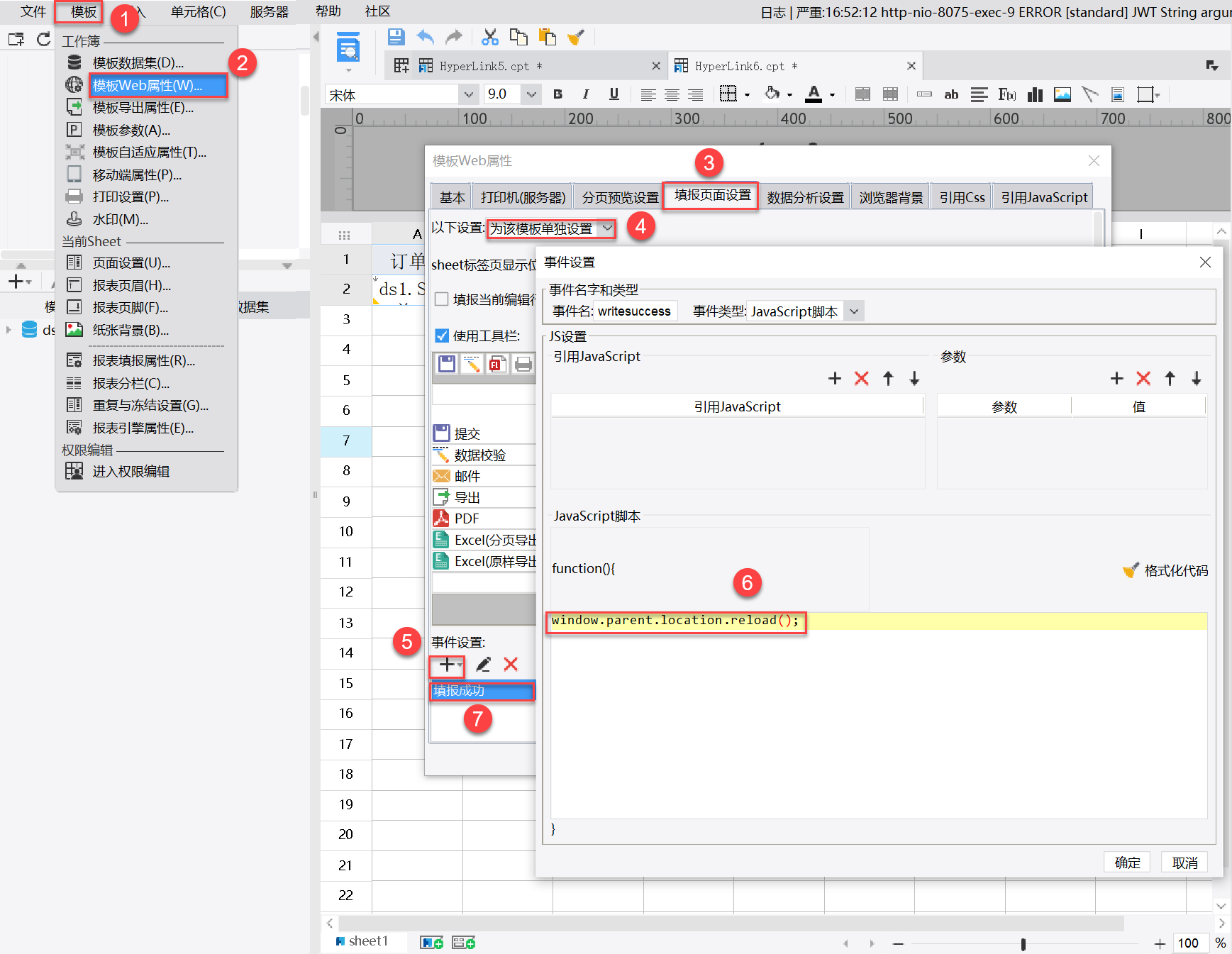Click the zoom slider handle at bottom
1232x954 pixels.
pos(1023,943)
